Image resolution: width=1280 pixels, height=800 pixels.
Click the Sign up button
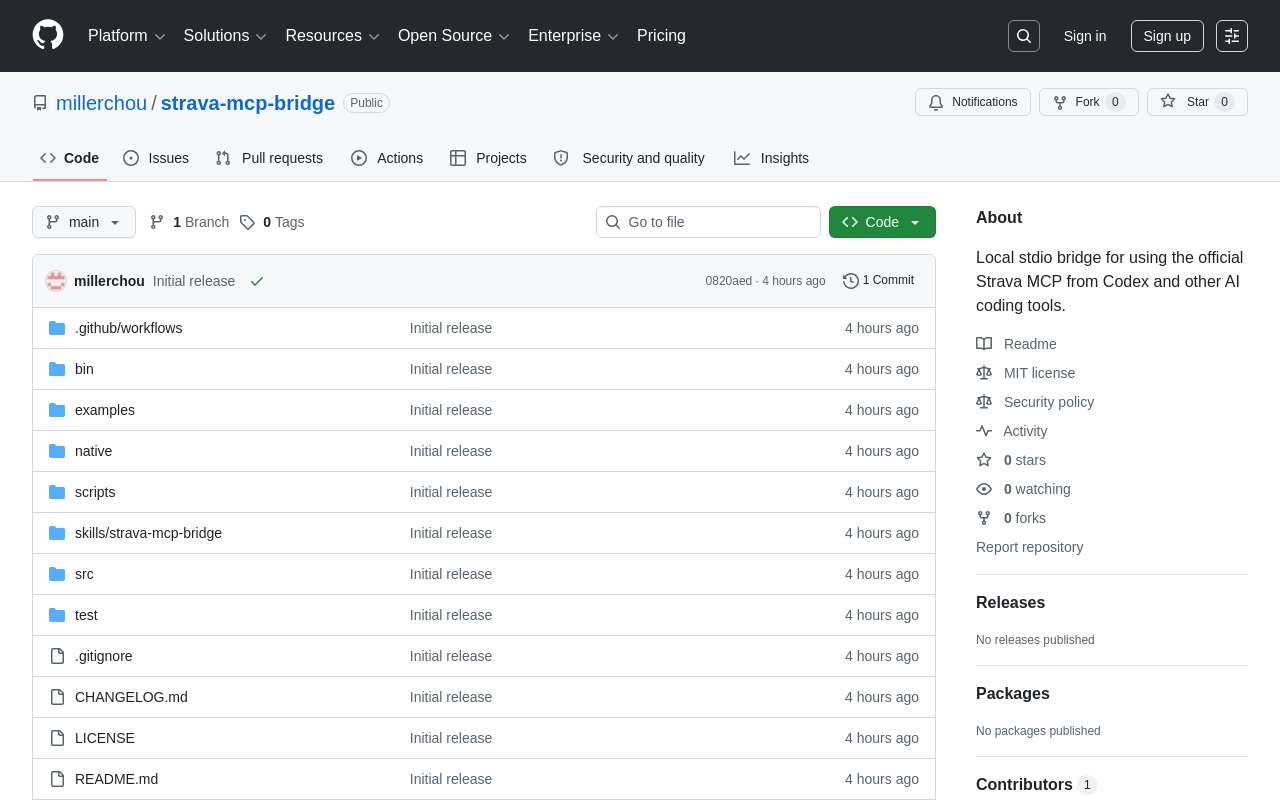tap(1167, 36)
